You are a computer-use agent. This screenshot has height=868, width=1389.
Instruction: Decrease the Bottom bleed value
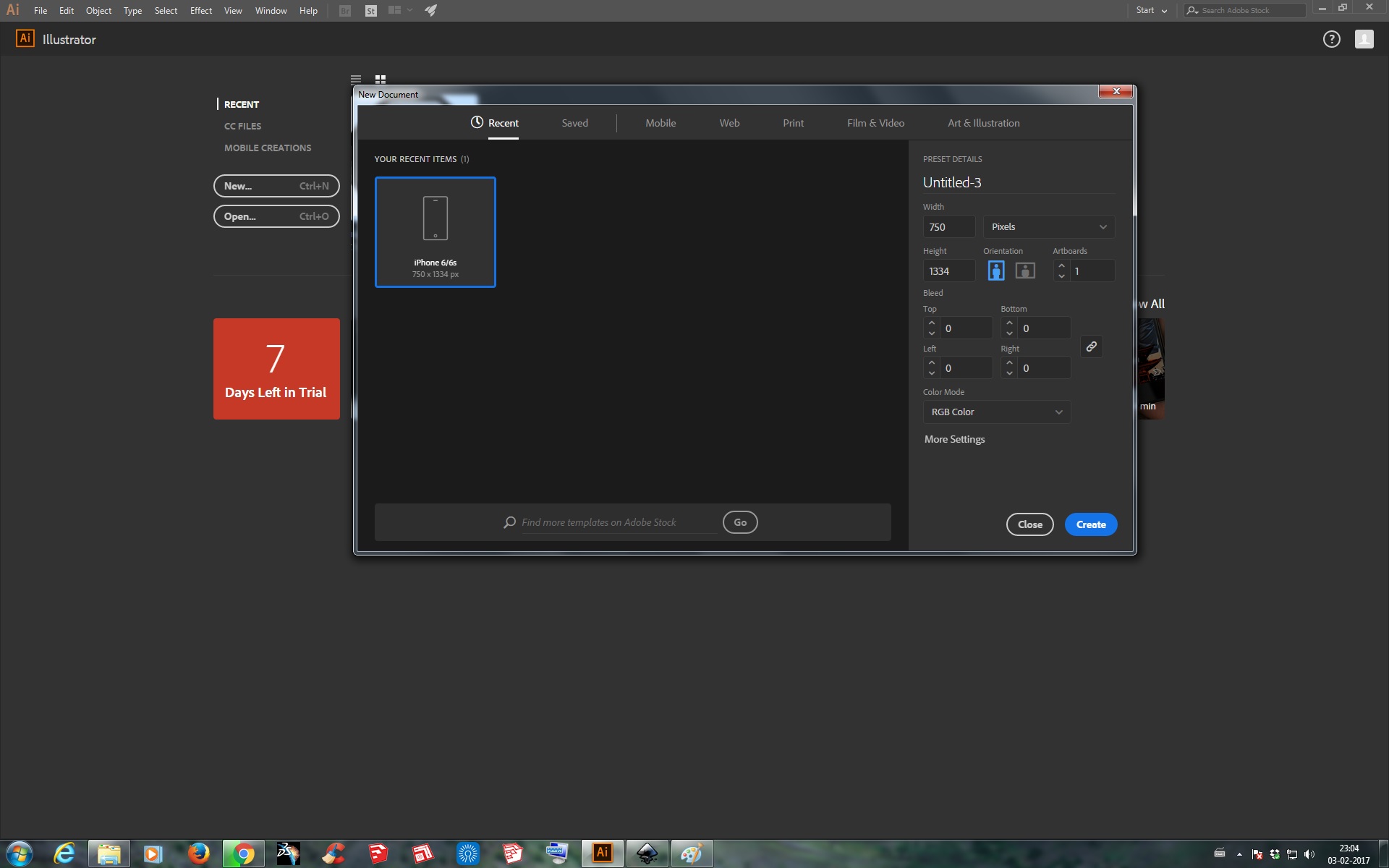1009,333
